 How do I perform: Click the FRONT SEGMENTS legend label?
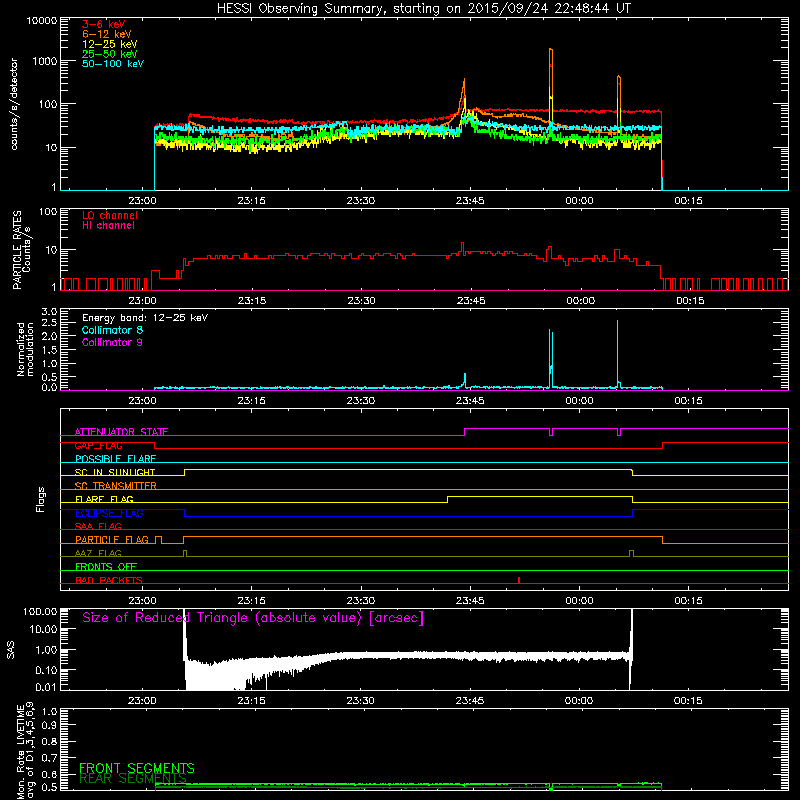137,768
